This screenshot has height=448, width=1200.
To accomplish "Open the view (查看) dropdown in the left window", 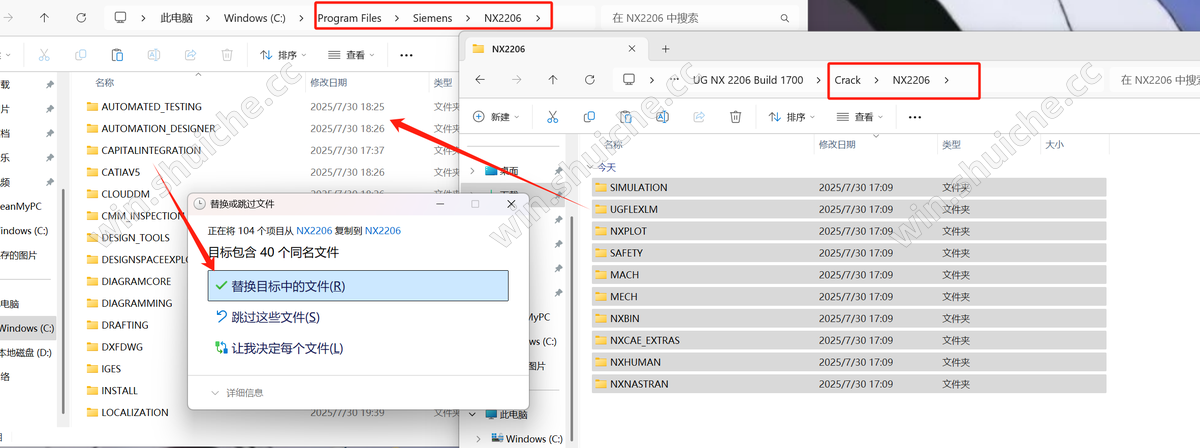I will pyautogui.click(x=351, y=55).
